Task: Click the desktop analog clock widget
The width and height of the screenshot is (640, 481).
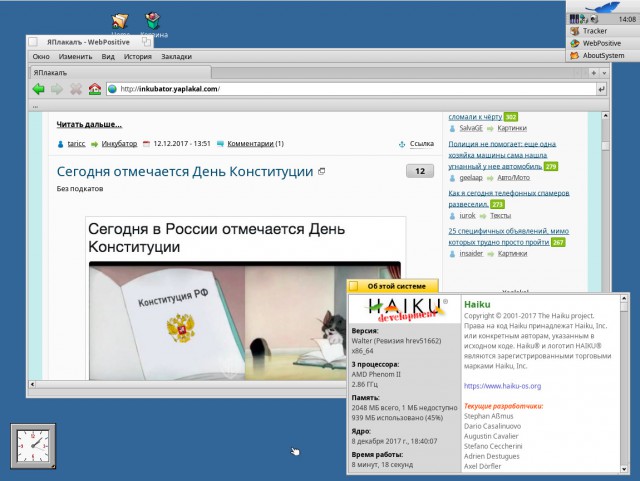Action: tap(33, 446)
